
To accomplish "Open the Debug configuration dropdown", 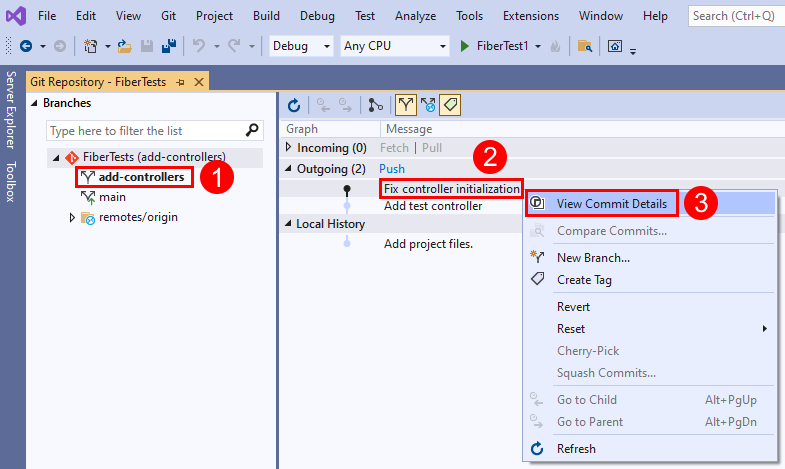I will click(302, 46).
